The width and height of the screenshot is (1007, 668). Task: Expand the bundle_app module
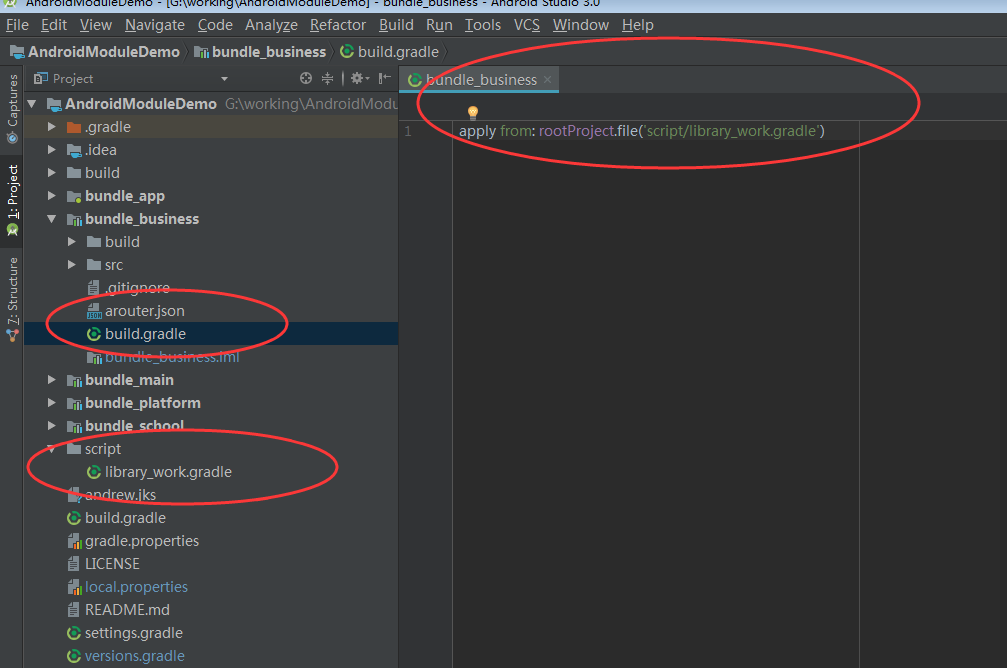pos(51,196)
